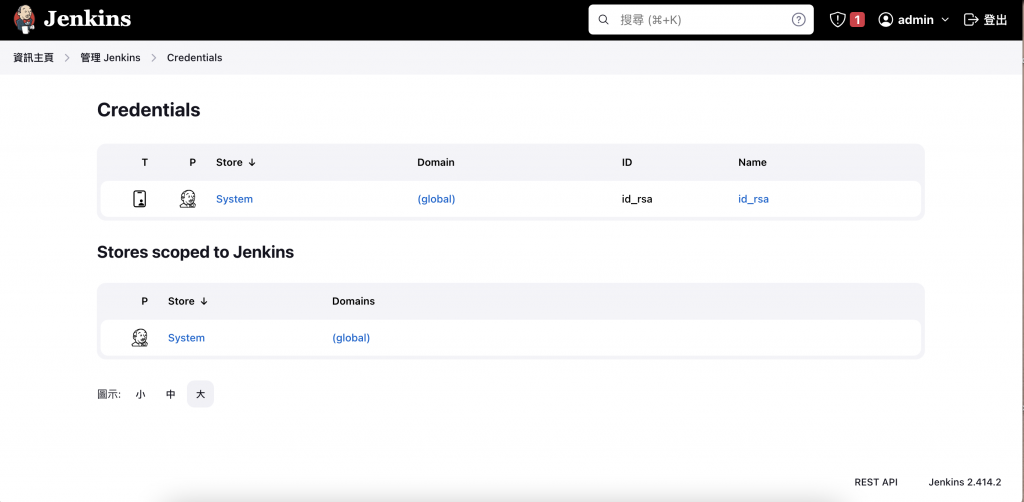Image resolution: width=1024 pixels, height=502 pixels.
Task: Expand the admin user dropdown chevron
Action: point(945,20)
